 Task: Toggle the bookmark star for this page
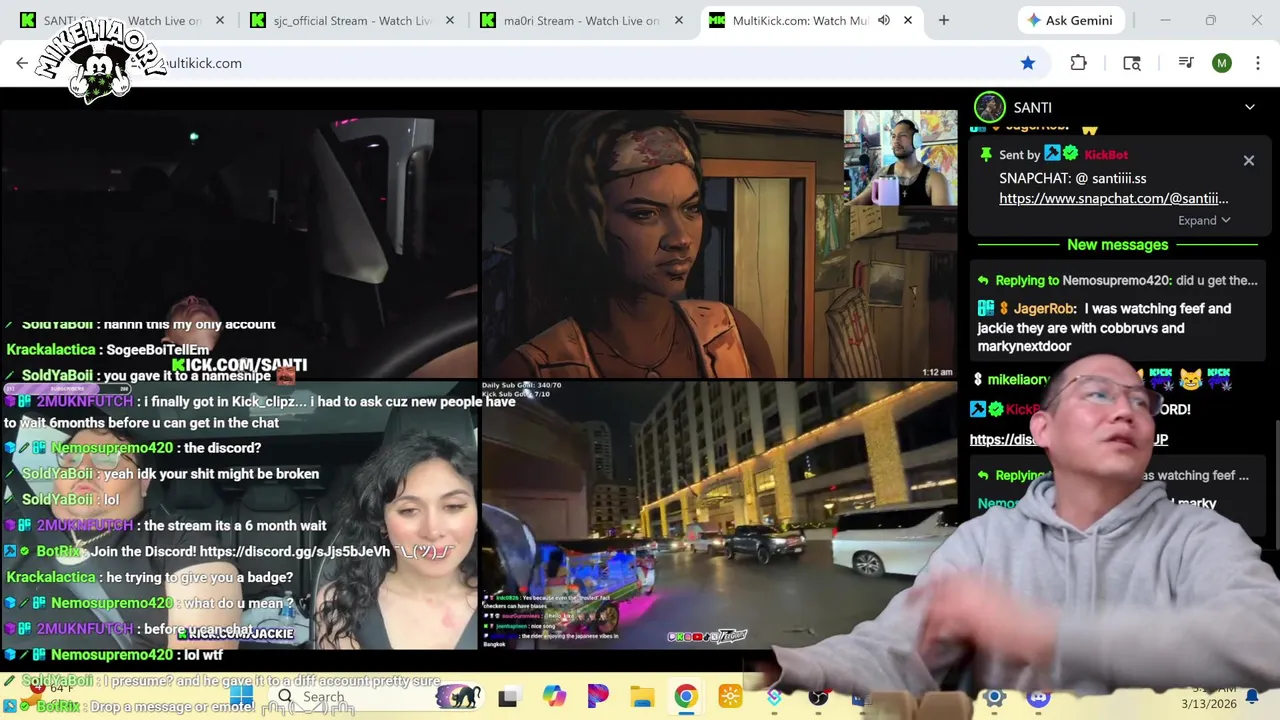tap(1028, 63)
